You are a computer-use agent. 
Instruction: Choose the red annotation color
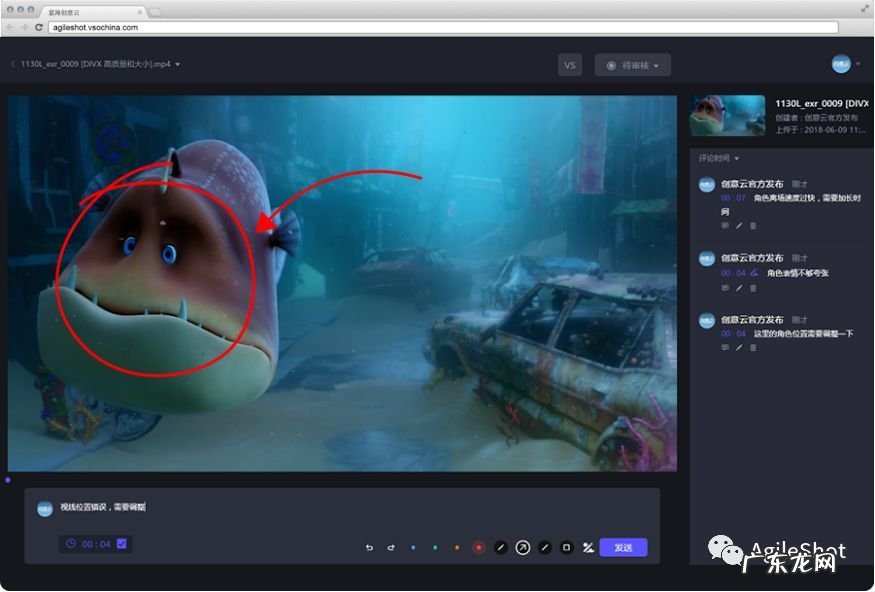[x=478, y=548]
